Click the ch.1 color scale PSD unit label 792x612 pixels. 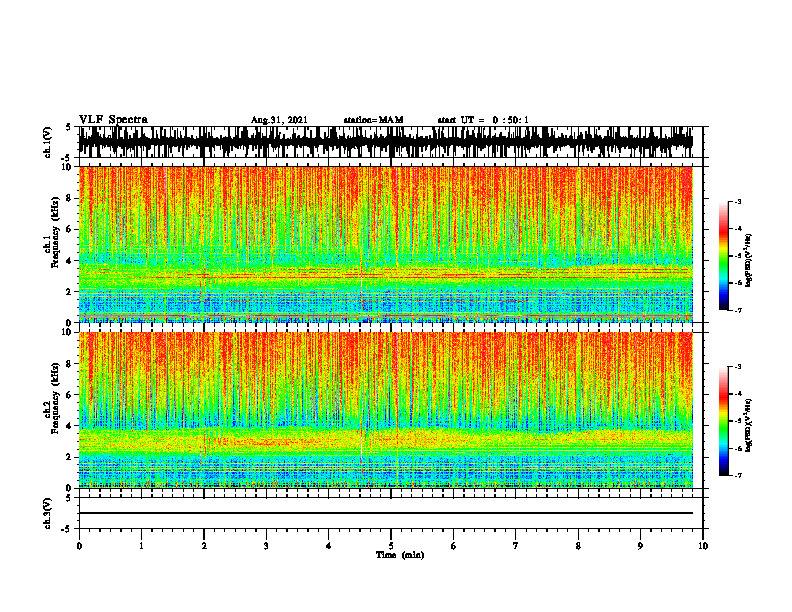click(749, 261)
